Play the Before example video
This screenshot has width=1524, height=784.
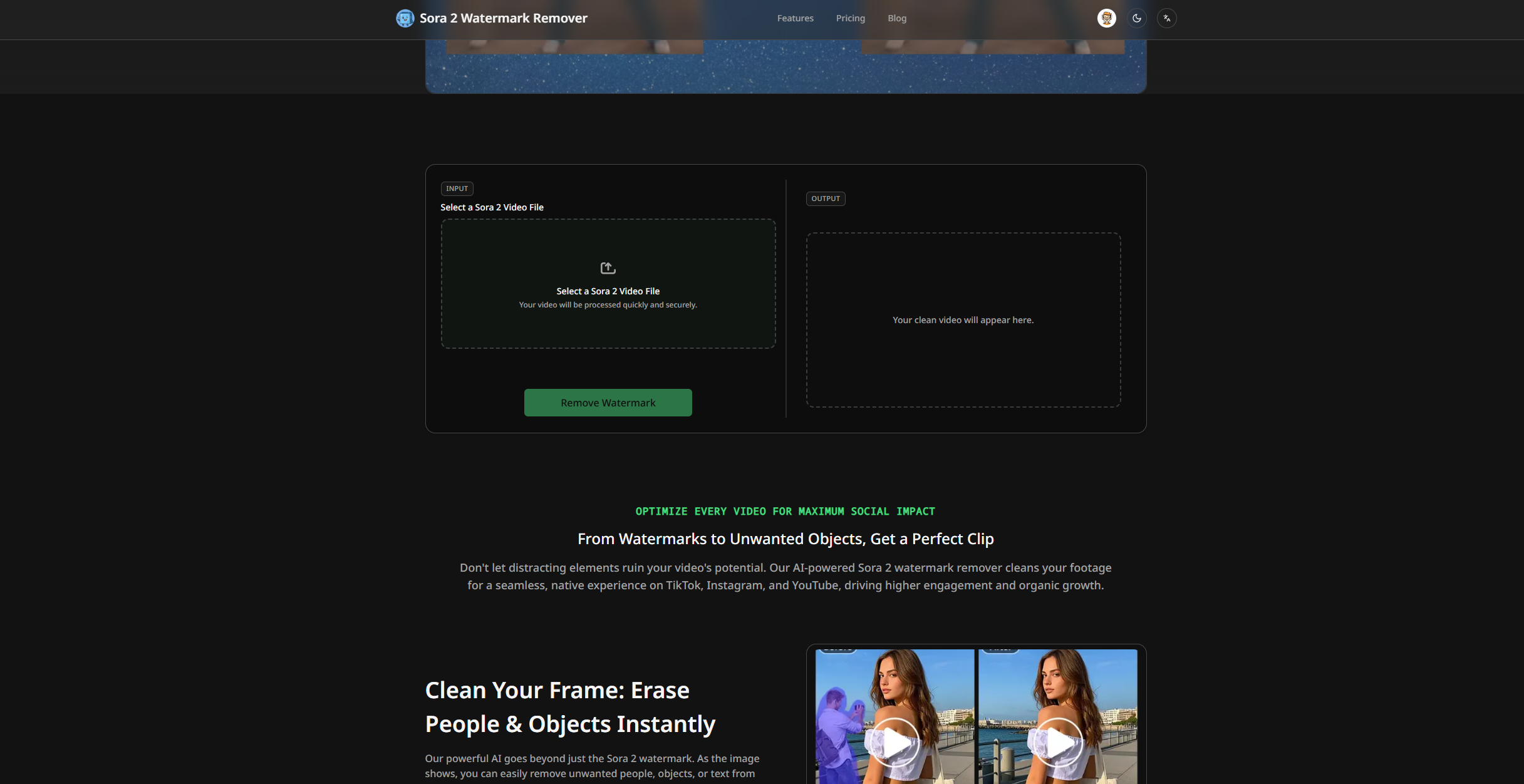tap(894, 743)
